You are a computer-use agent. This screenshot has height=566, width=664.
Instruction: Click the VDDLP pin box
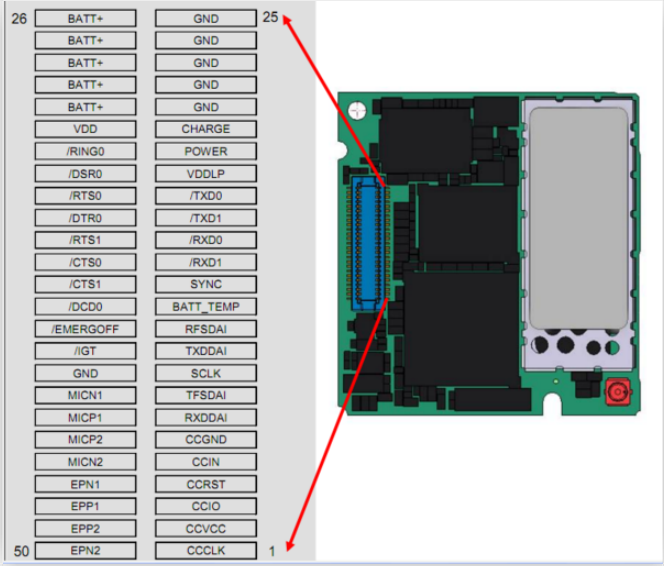206,174
